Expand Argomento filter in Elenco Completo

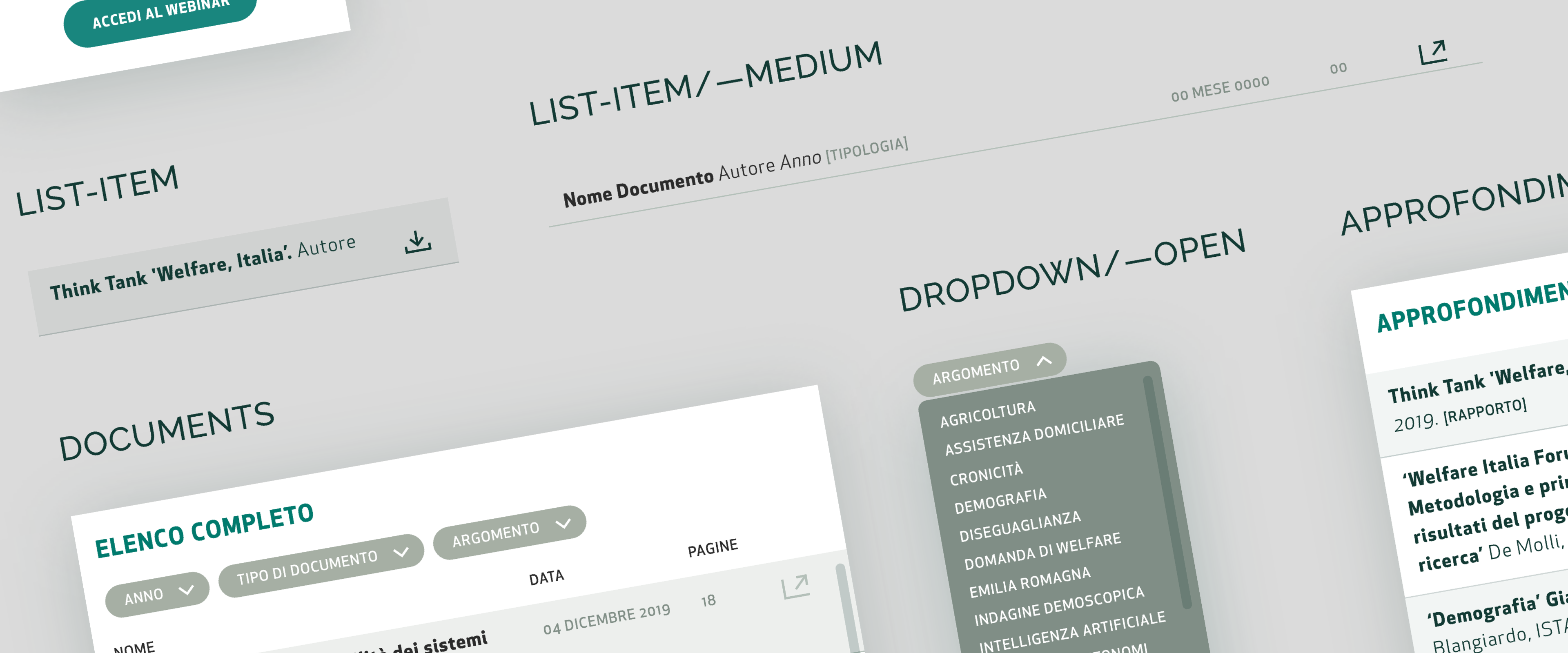click(x=510, y=532)
